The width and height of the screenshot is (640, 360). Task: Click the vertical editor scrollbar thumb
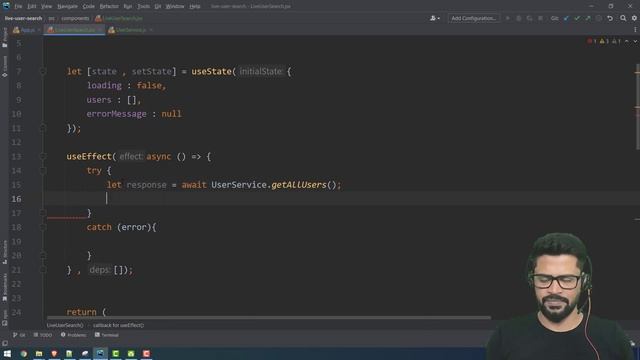(x=637, y=107)
